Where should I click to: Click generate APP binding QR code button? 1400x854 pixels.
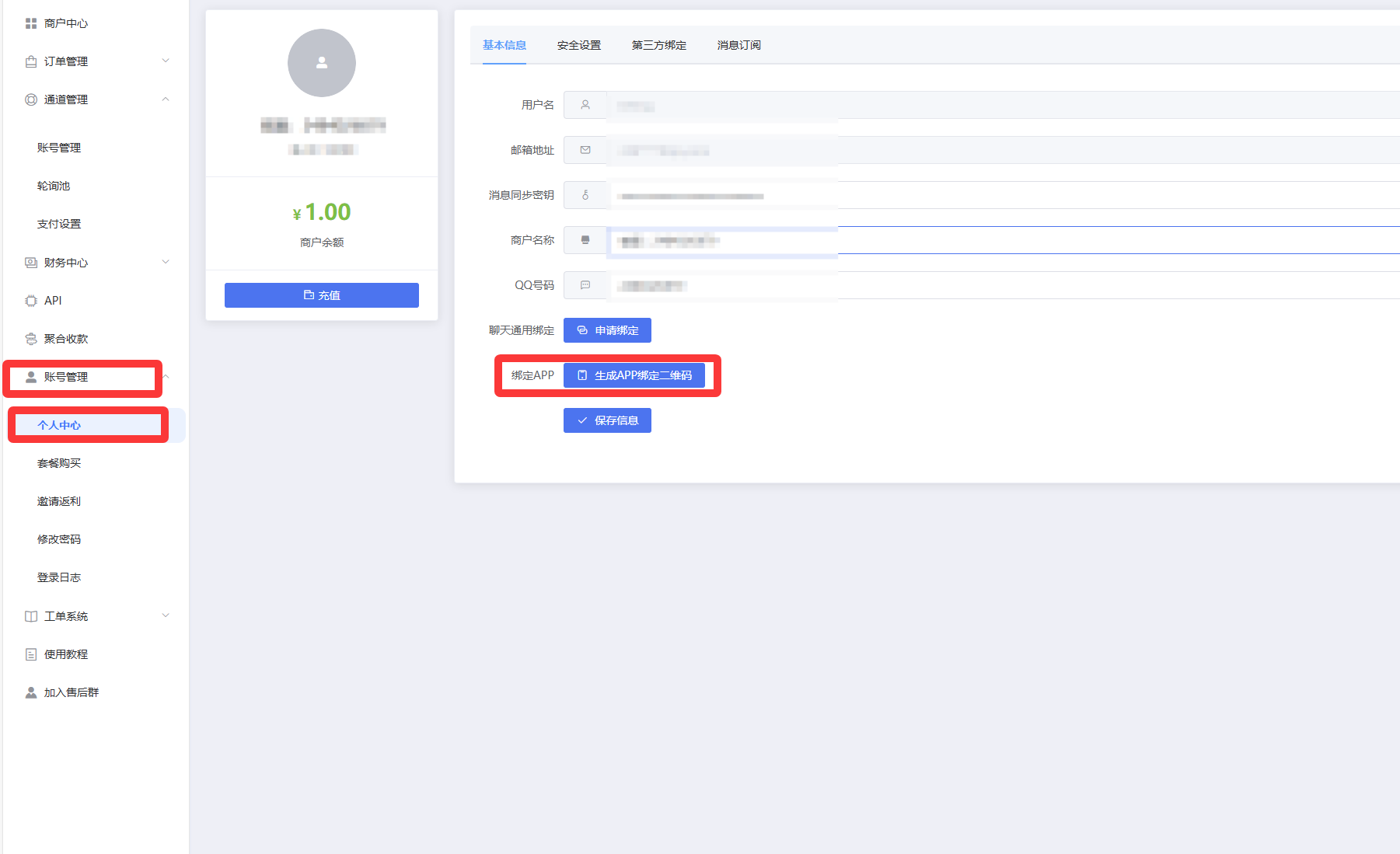(x=634, y=375)
